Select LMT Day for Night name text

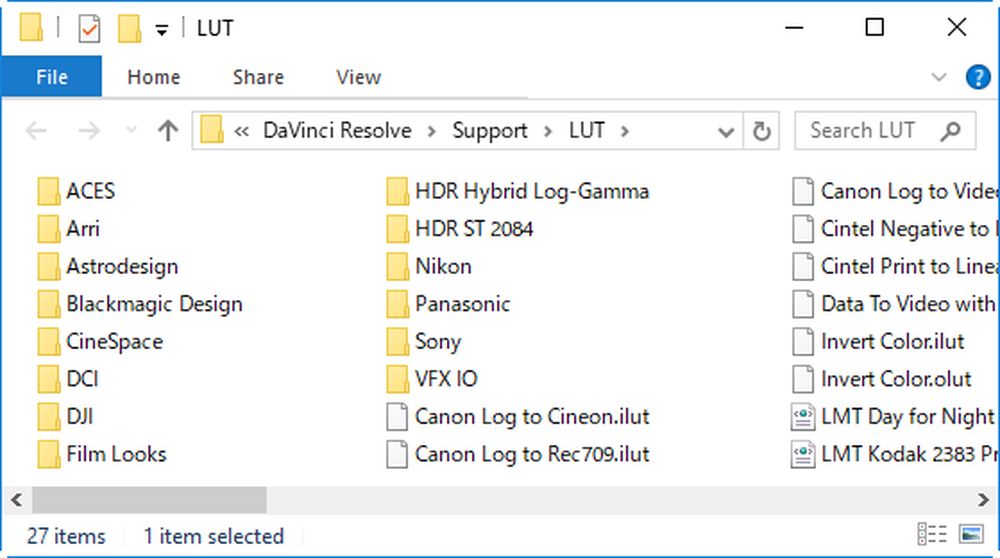pos(909,417)
